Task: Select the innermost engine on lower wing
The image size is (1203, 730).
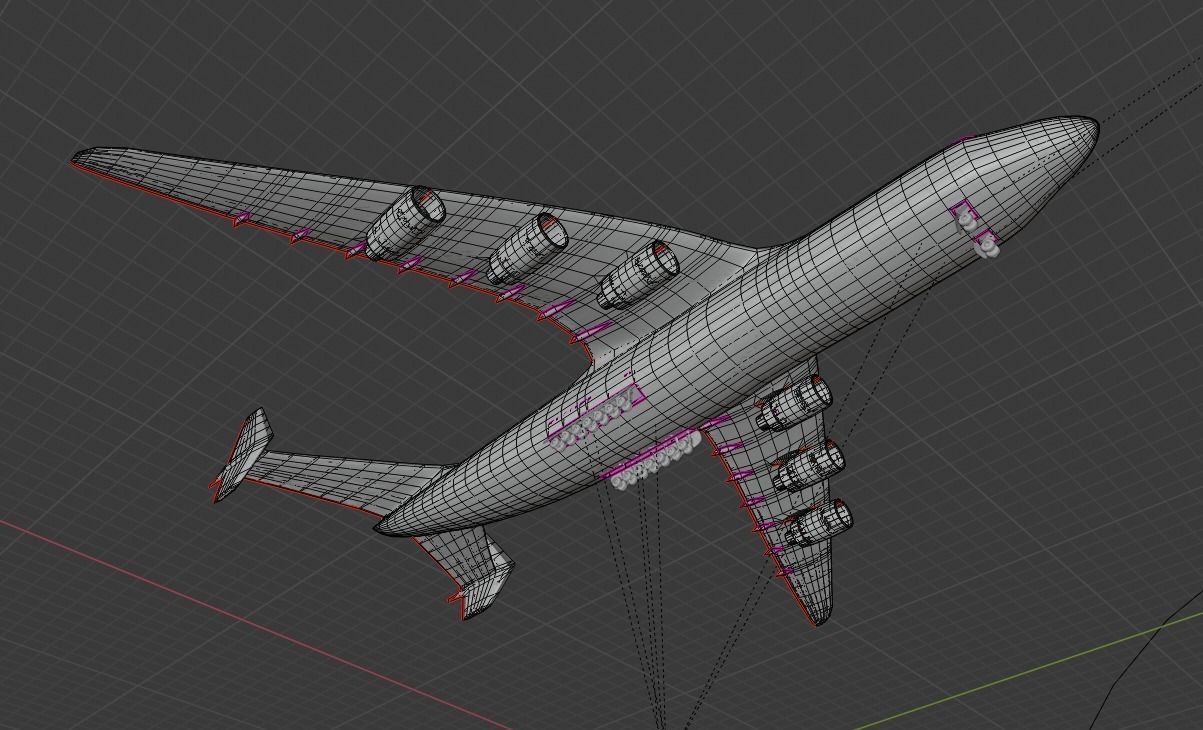Action: point(795,402)
